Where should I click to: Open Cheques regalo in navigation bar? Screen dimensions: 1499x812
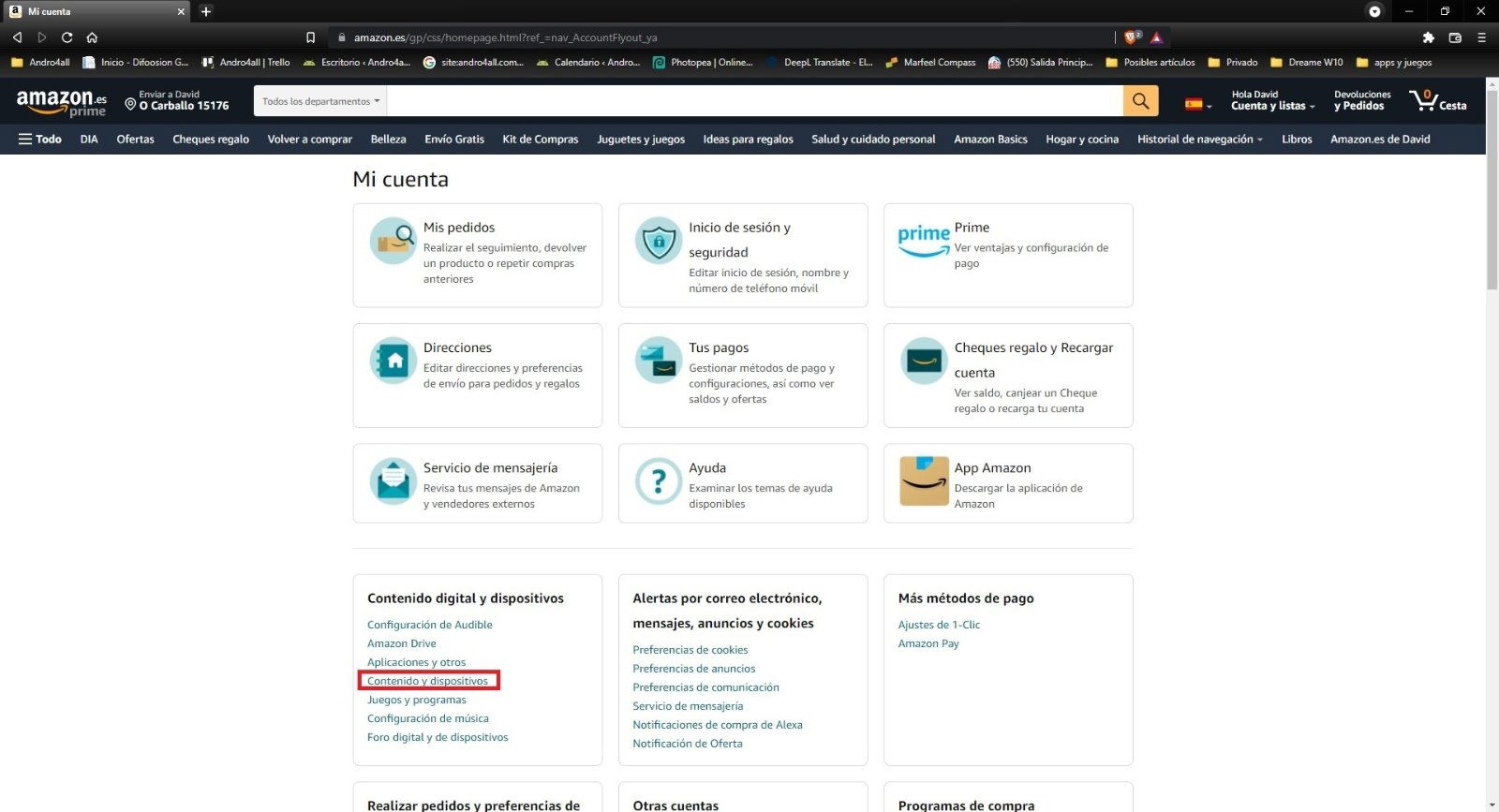(x=211, y=140)
